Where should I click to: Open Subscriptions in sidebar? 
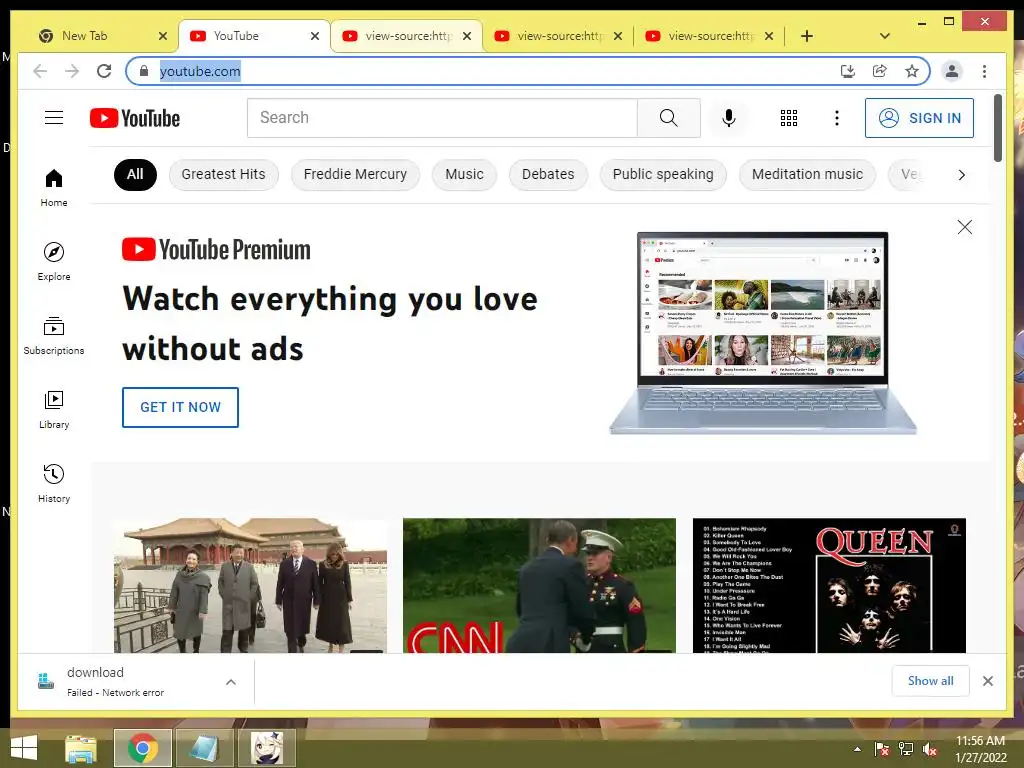[54, 336]
